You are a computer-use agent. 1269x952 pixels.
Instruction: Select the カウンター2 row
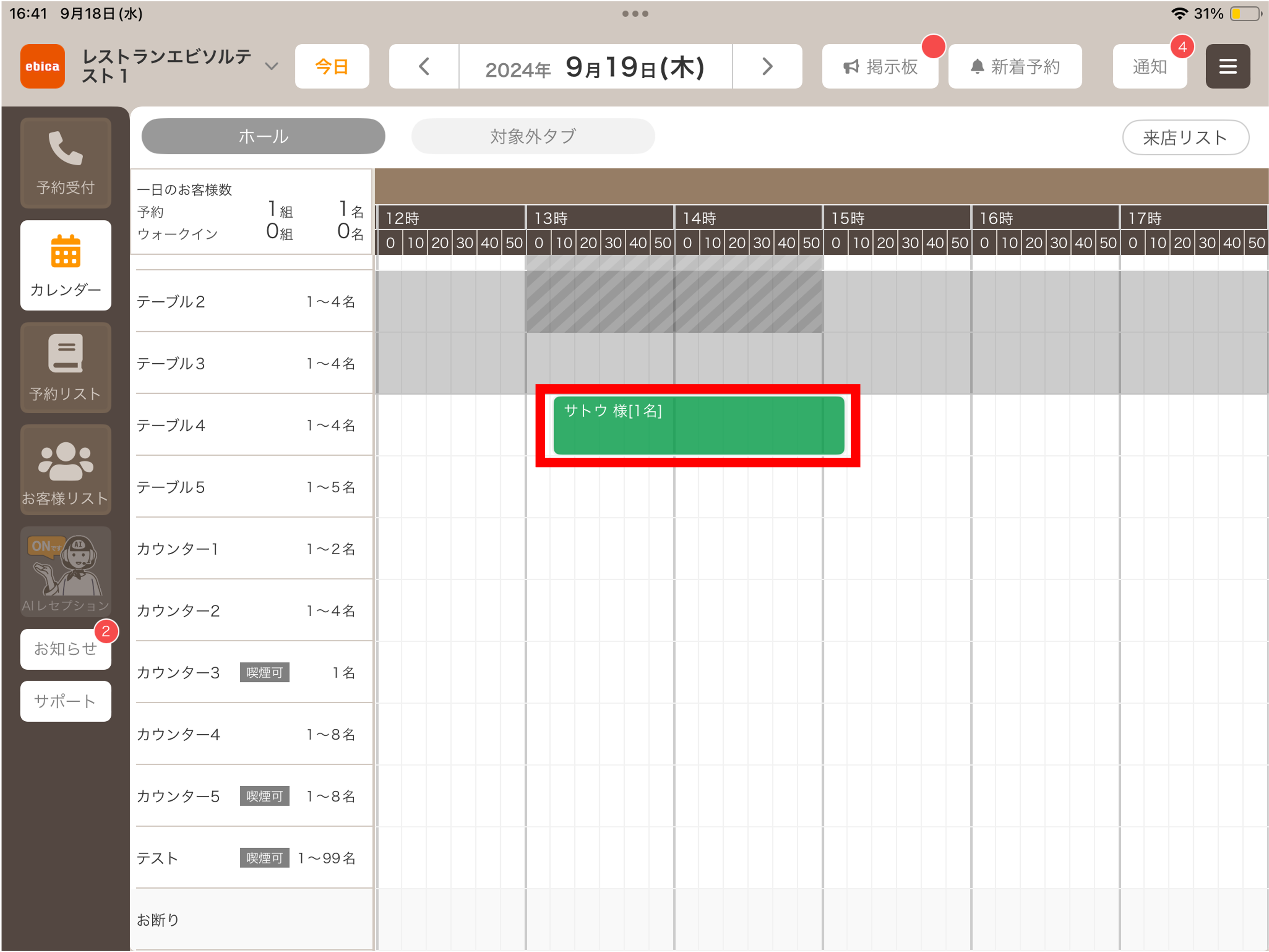tap(253, 611)
